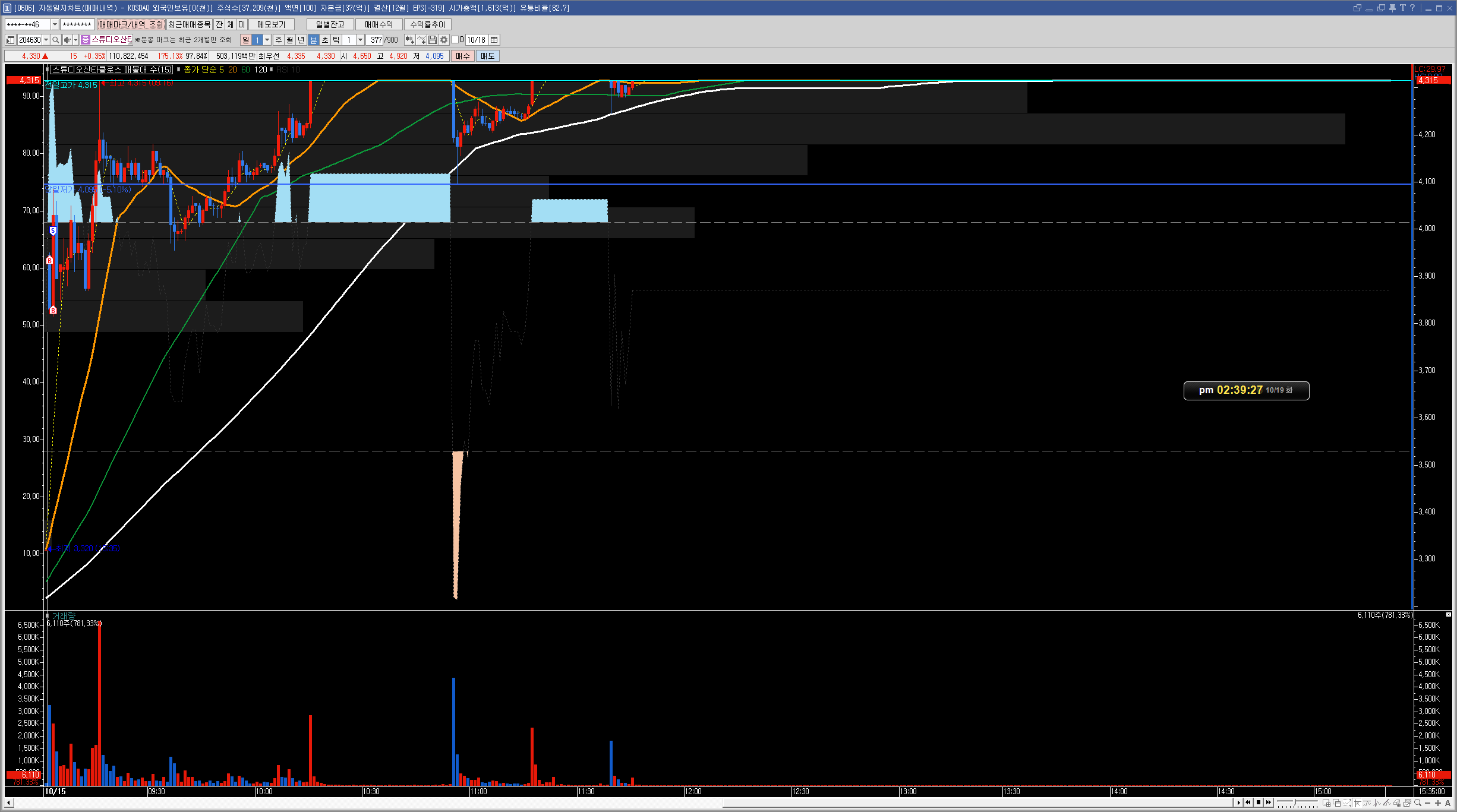
Task: Click the eraser tool icon
Action: click(x=1396, y=803)
